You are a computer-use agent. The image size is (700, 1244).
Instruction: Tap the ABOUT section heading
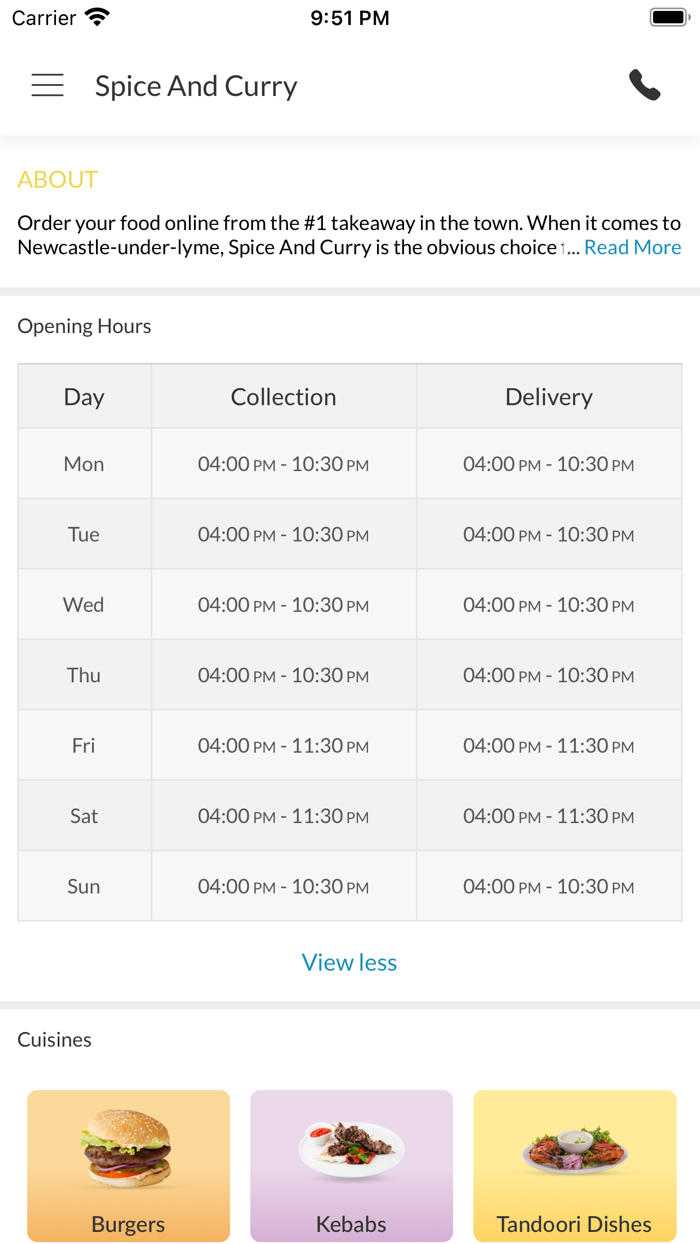click(x=57, y=179)
